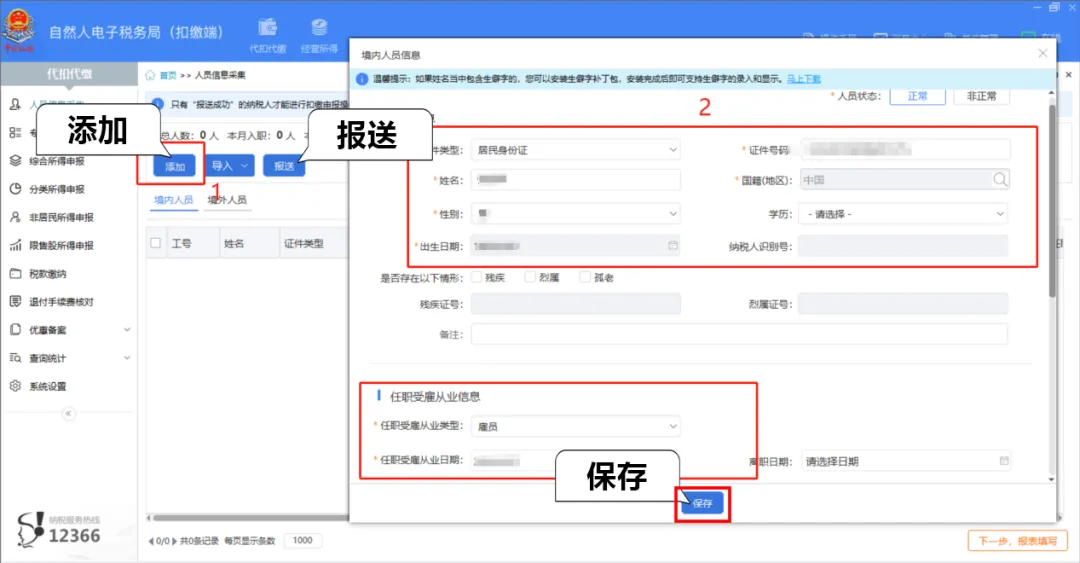The image size is (1080, 563).
Task: Click the dialog's vertical scrollbar
Action: (1051, 200)
